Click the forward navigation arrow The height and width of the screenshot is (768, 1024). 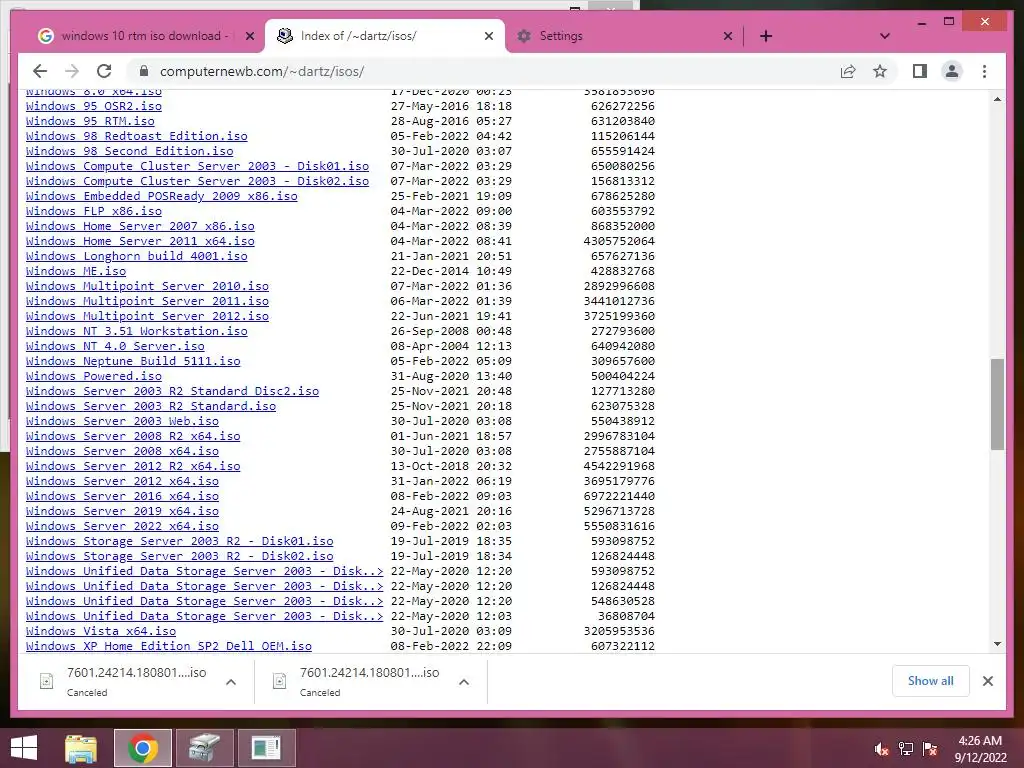72,71
